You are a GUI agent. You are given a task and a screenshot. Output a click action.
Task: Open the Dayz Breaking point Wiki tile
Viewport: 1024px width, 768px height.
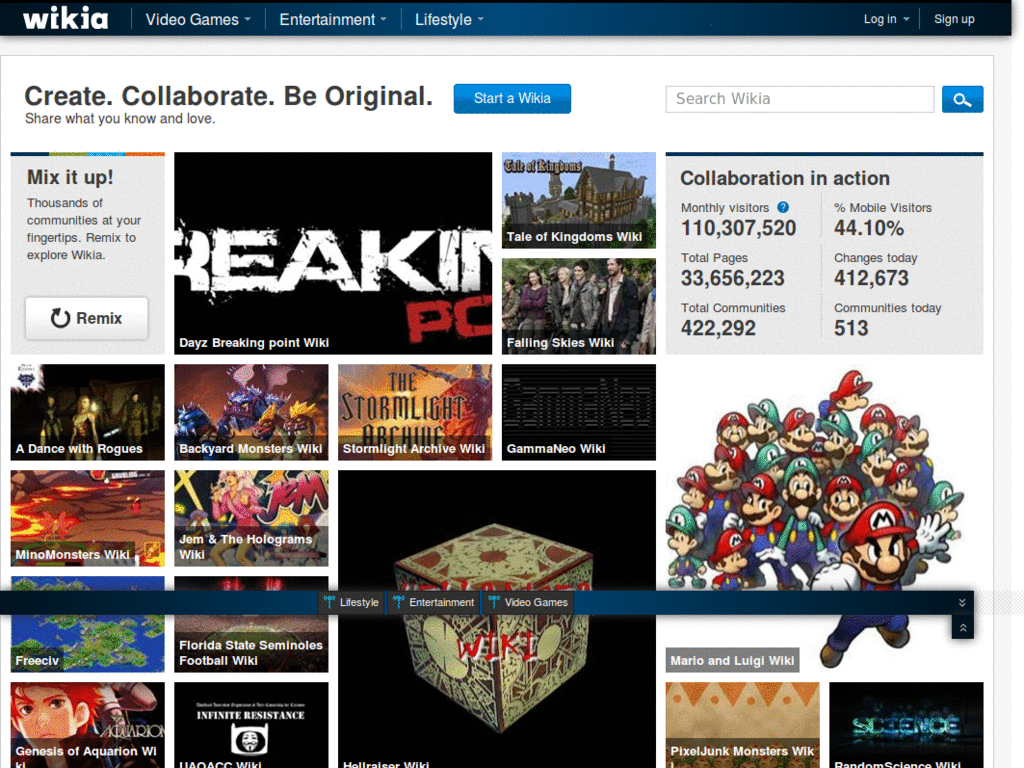[x=333, y=253]
